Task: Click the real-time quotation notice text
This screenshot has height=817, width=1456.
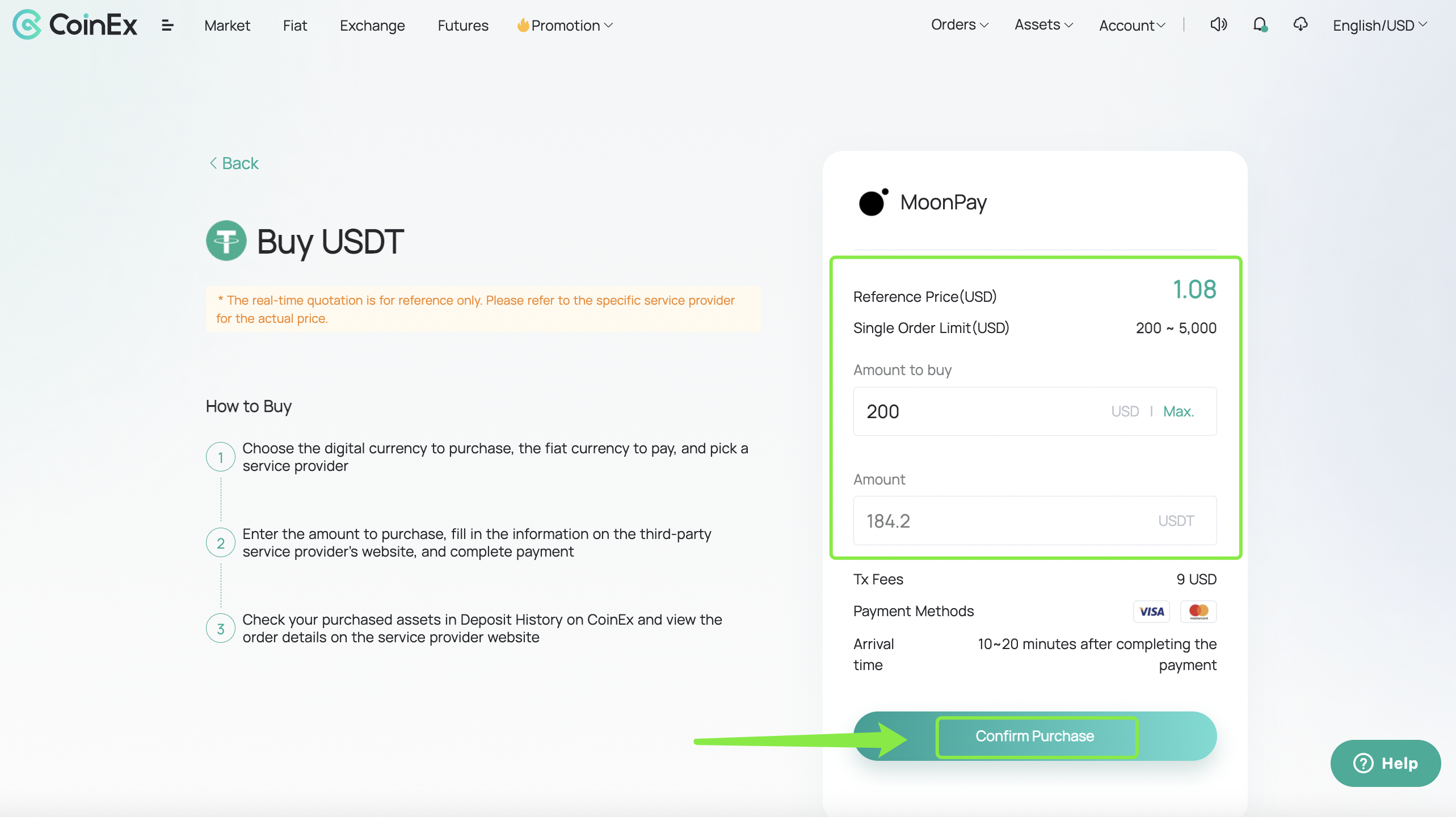Action: point(475,309)
